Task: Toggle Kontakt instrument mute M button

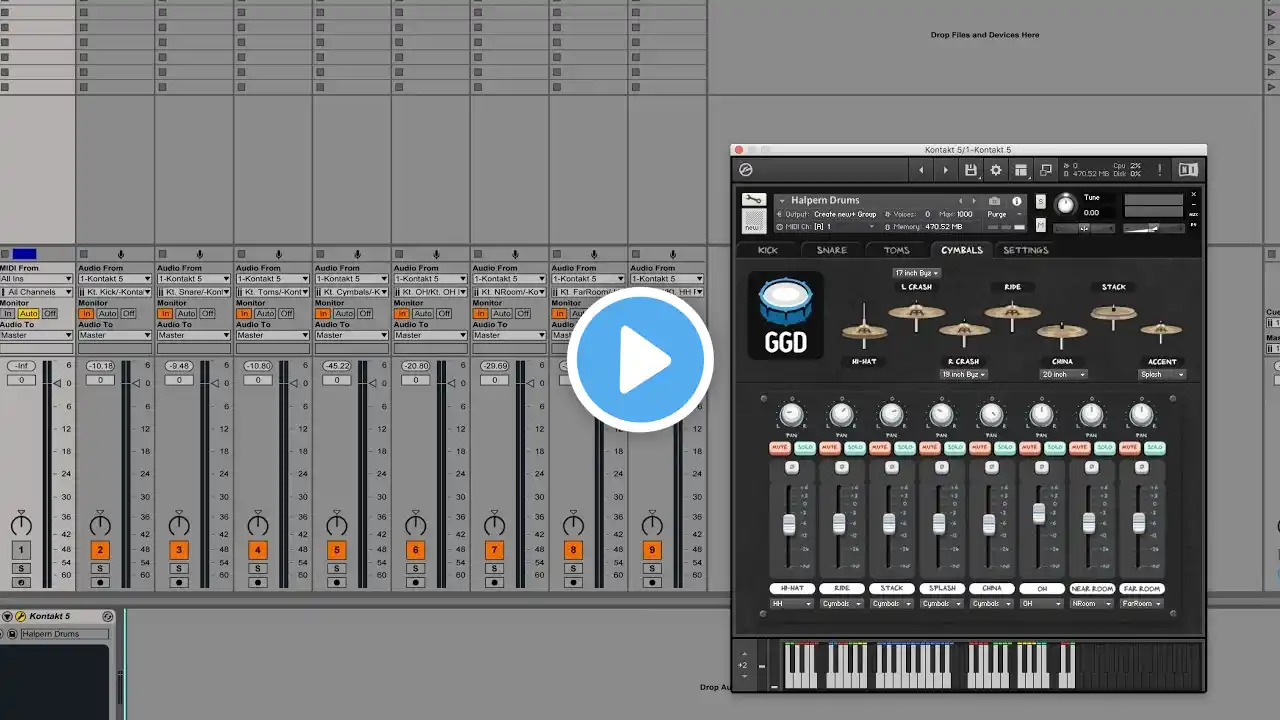Action: coord(1041,224)
